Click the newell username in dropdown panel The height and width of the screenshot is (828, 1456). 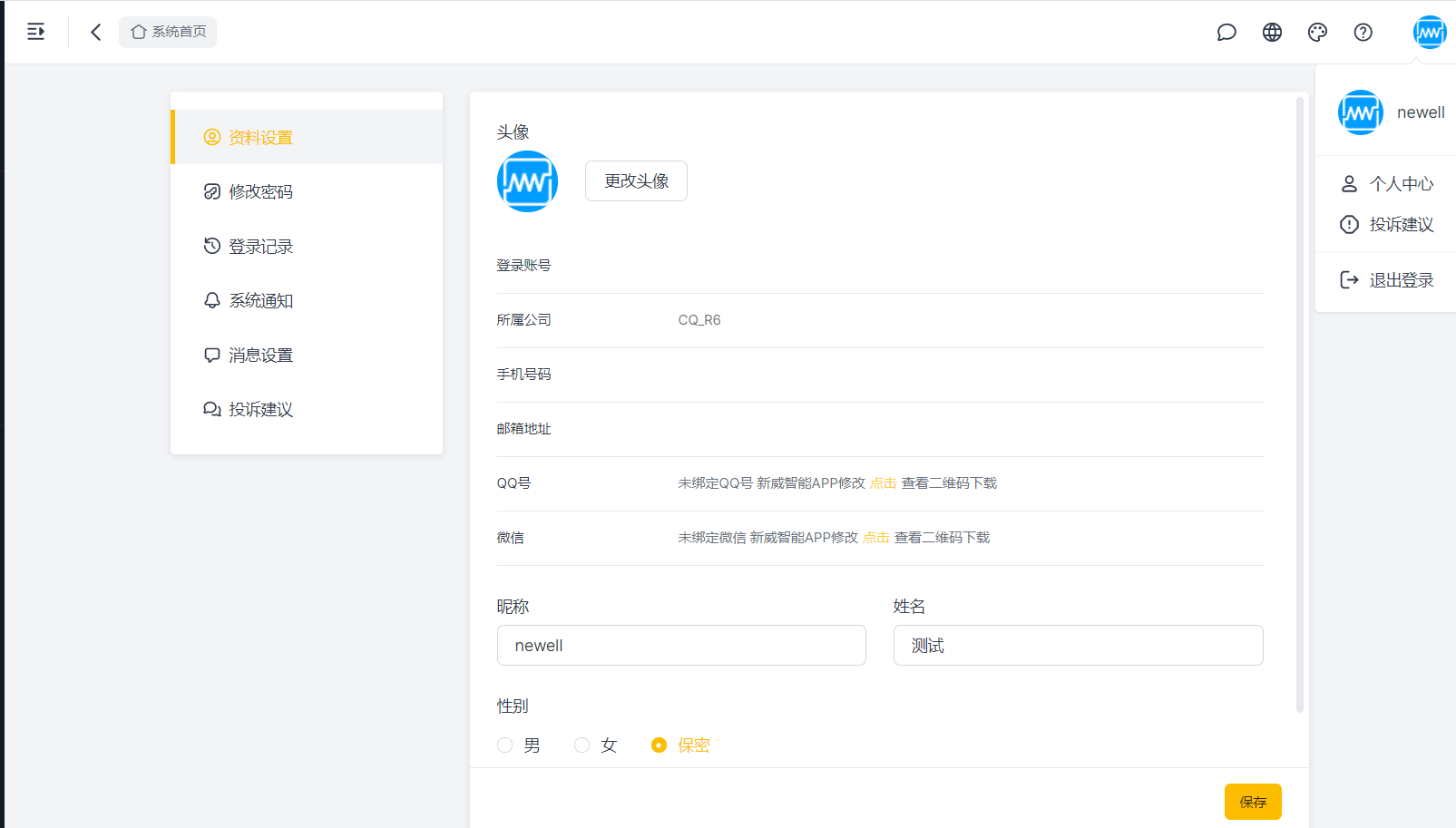[1421, 112]
